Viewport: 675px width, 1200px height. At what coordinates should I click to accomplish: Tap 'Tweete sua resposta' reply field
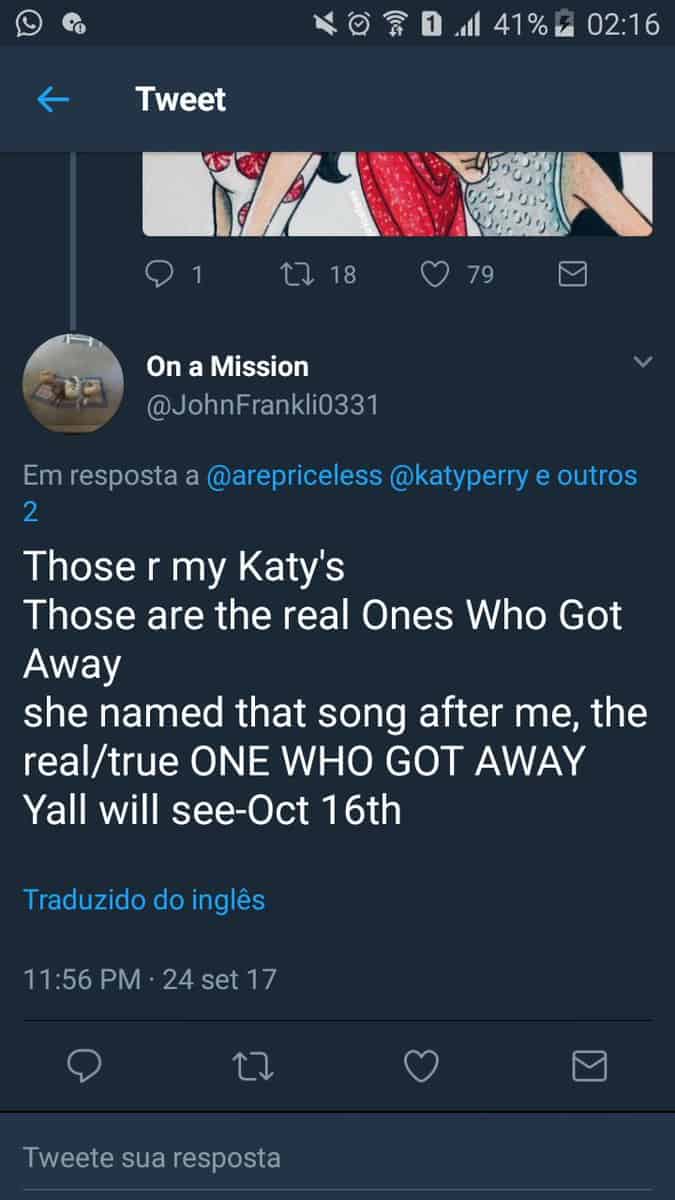[x=152, y=1158]
